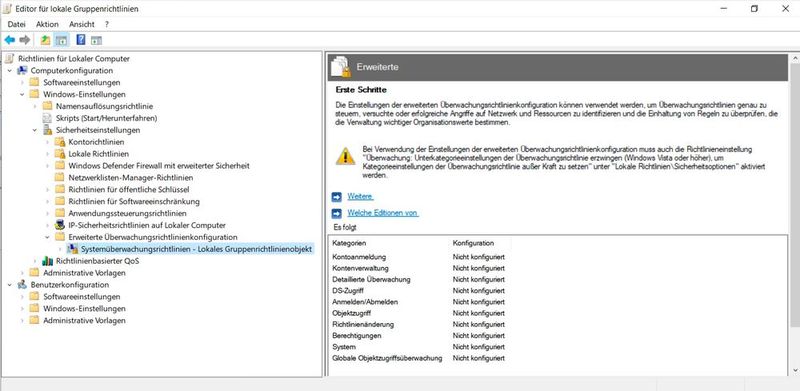Click the Namensauflösungsrichtlinie folder icon
Screen dimensions: 800x391
tap(47, 106)
